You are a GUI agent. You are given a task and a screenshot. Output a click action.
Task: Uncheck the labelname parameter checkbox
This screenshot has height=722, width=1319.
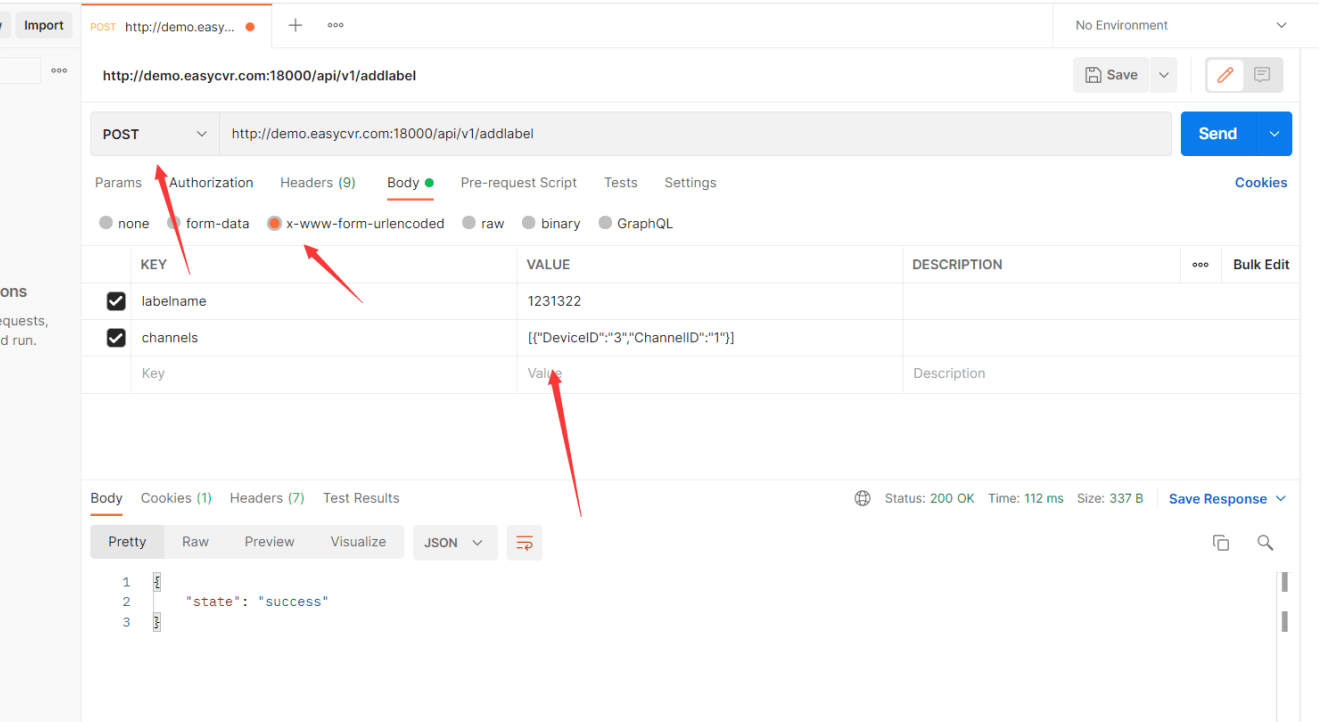[116, 301]
